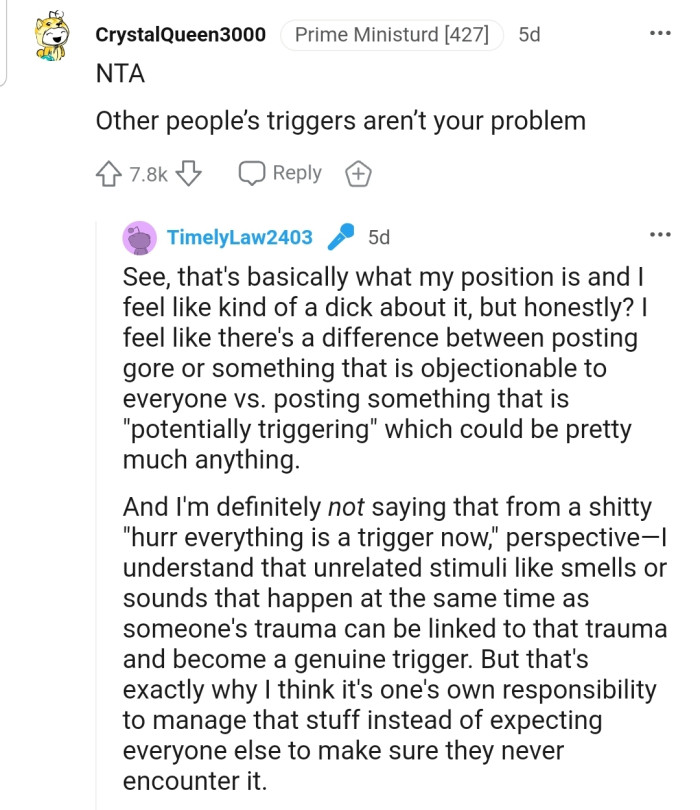Downvote CrystalQueen3000's comment
Screen dimensions: 700x810
tap(189, 174)
